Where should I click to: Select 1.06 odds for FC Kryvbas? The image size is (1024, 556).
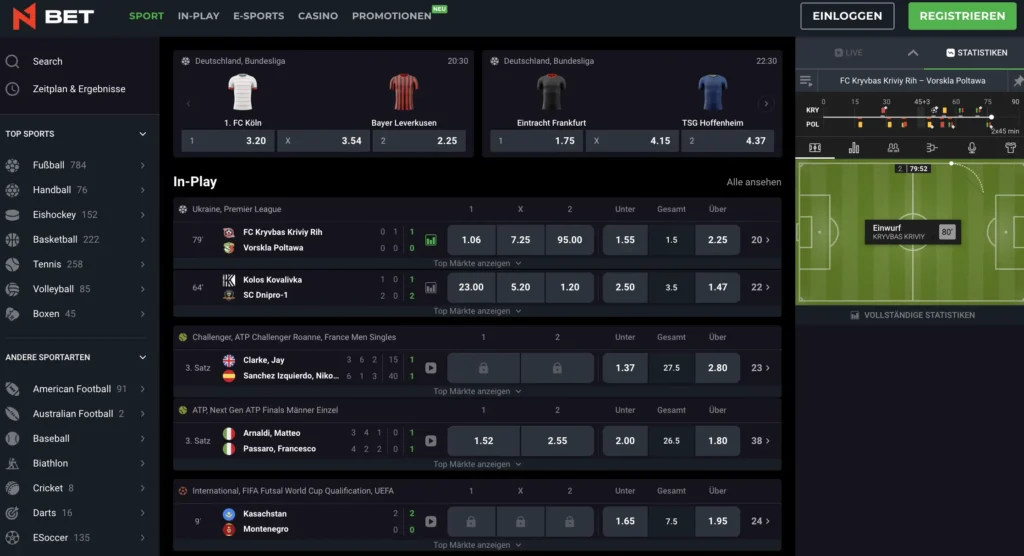(x=471, y=240)
